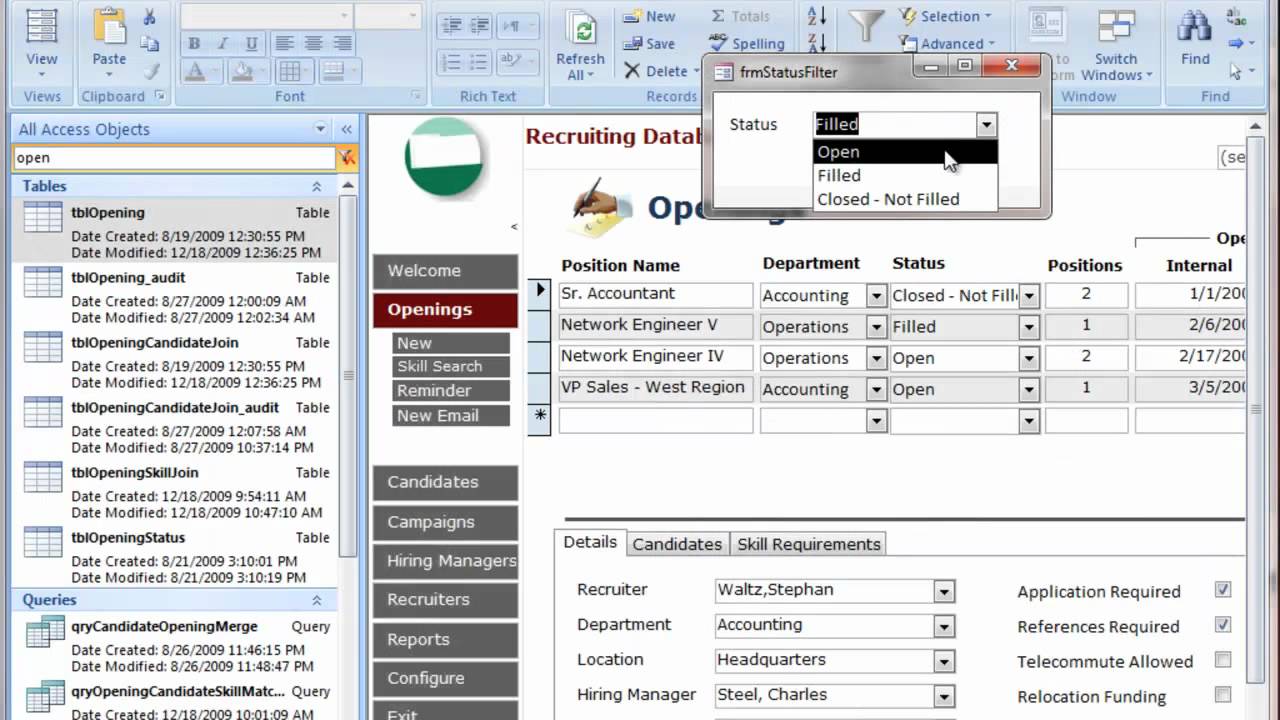
Task: Click the Paste clipboard icon
Action: tap(109, 40)
